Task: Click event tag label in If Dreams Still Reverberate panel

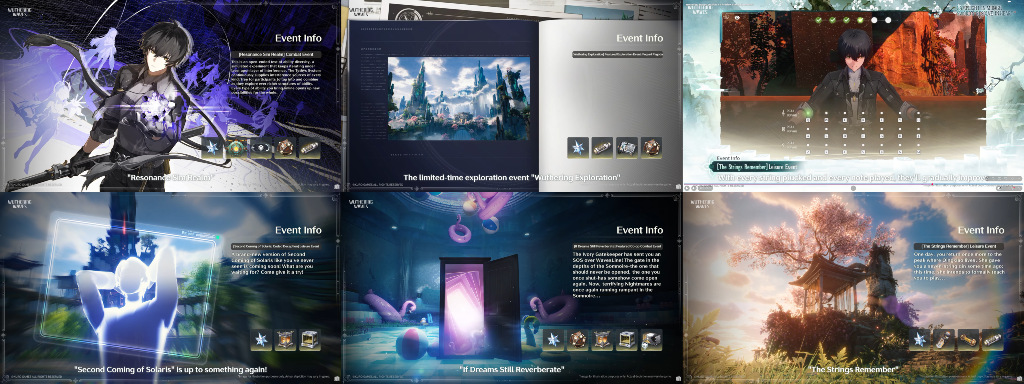Action: (x=618, y=247)
